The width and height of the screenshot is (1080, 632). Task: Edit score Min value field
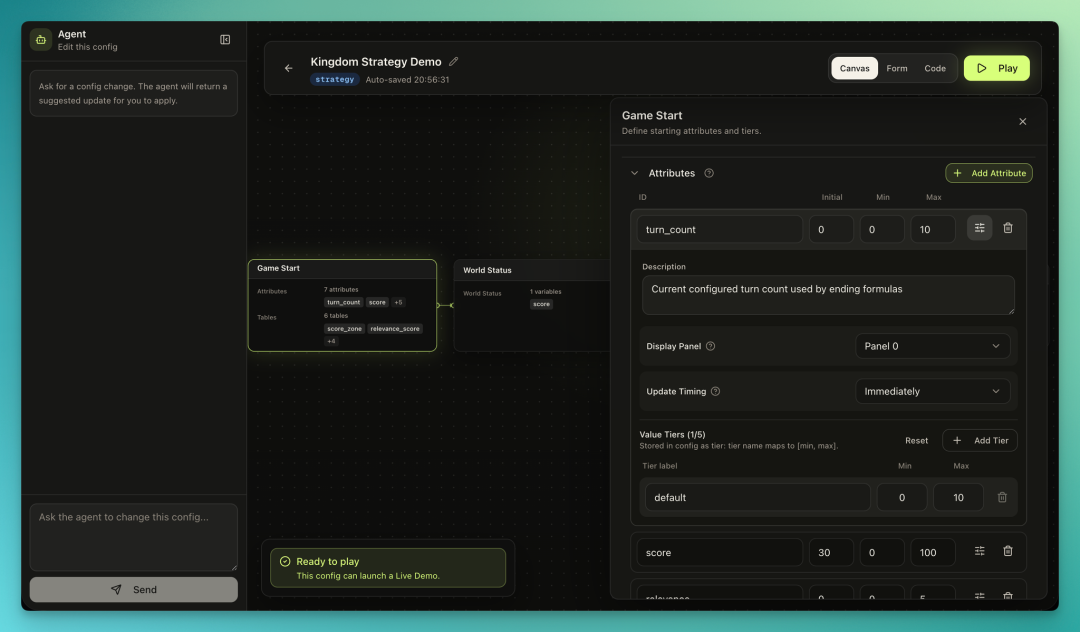click(882, 552)
